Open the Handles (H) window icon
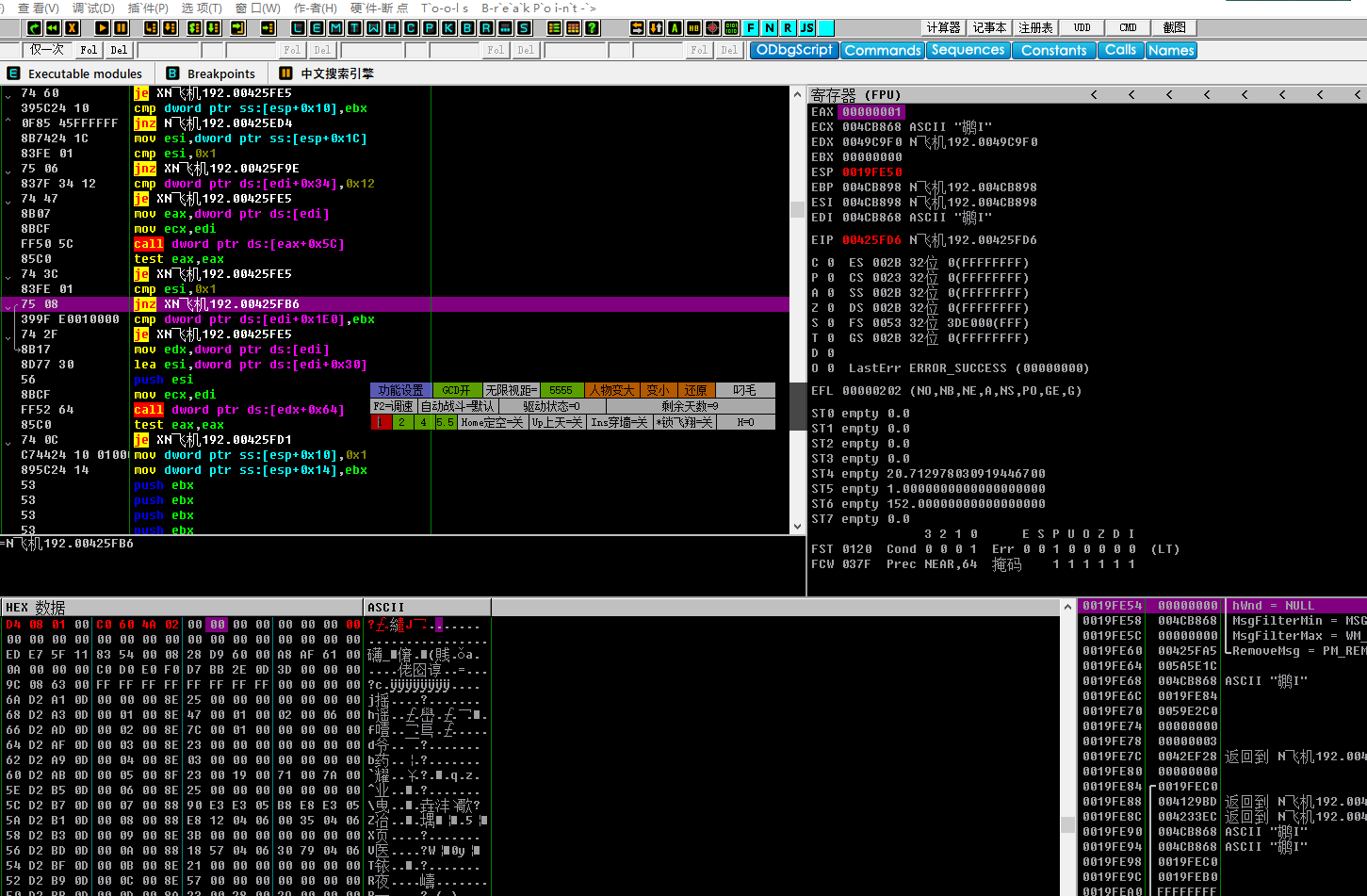Image resolution: width=1367 pixels, height=896 pixels. tap(392, 28)
